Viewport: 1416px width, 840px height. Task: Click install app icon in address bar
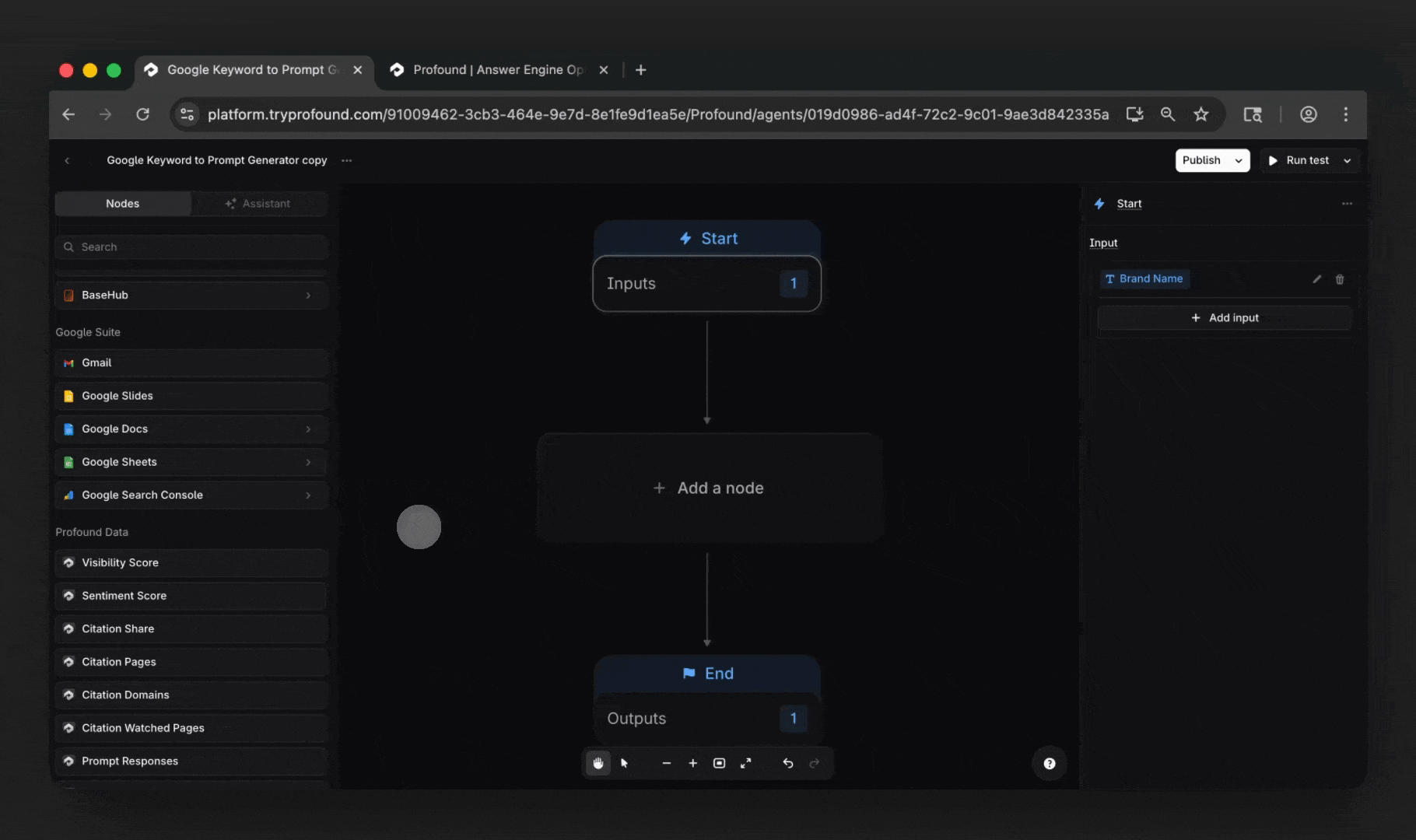coord(1134,114)
